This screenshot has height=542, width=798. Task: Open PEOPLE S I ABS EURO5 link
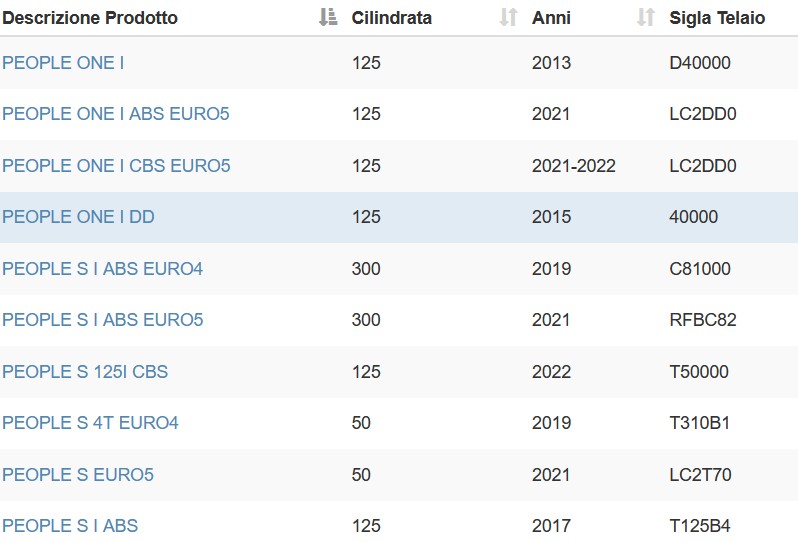coord(102,320)
